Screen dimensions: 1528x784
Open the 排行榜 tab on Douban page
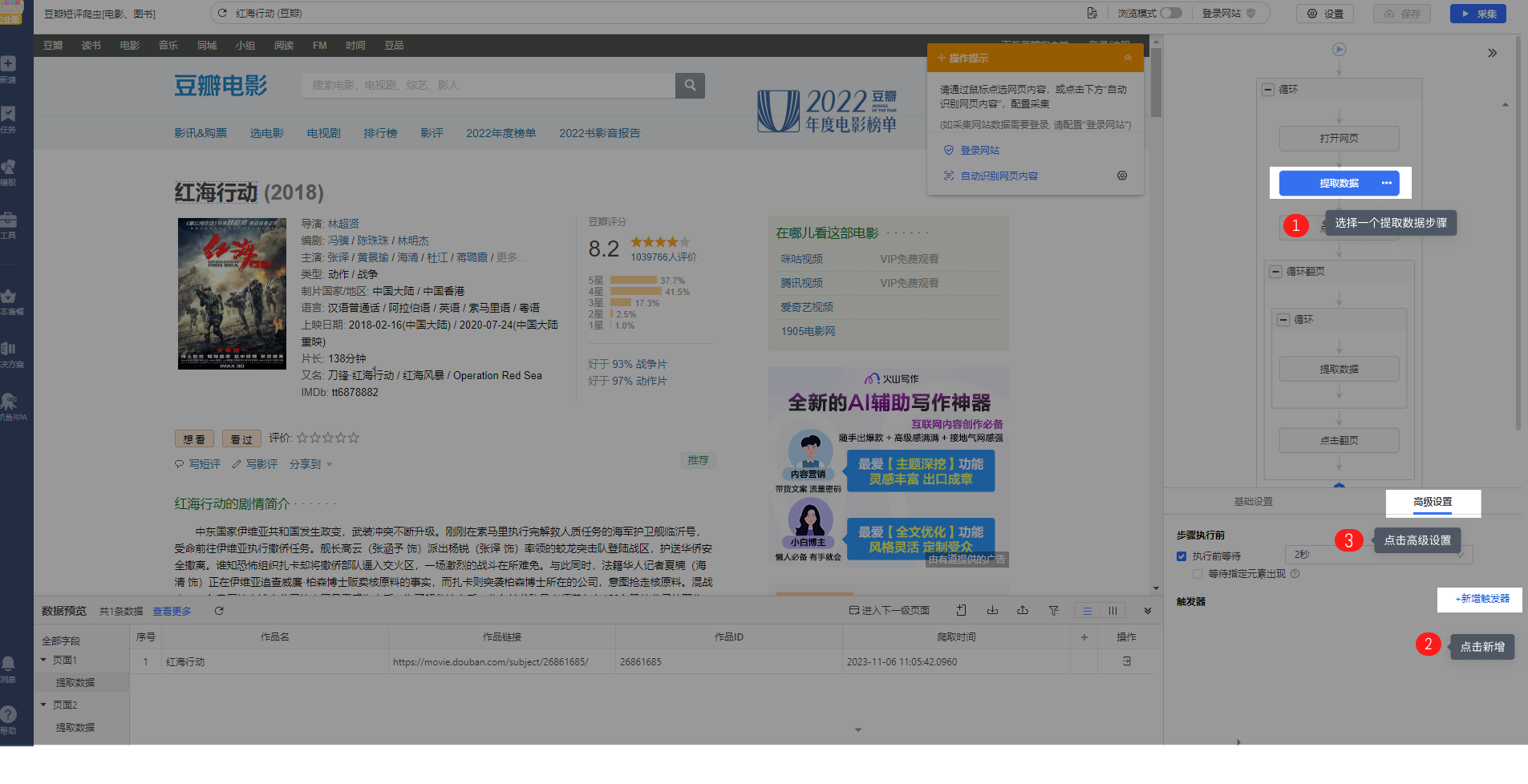380,133
